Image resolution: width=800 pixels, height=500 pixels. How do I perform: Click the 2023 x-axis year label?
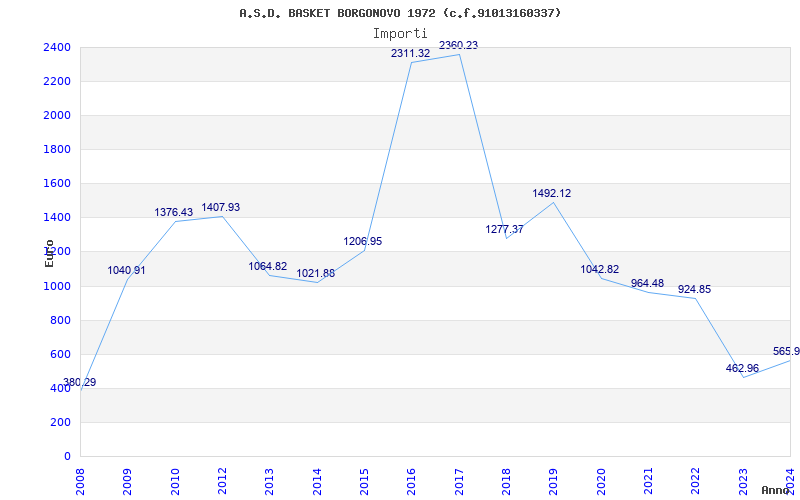click(743, 481)
